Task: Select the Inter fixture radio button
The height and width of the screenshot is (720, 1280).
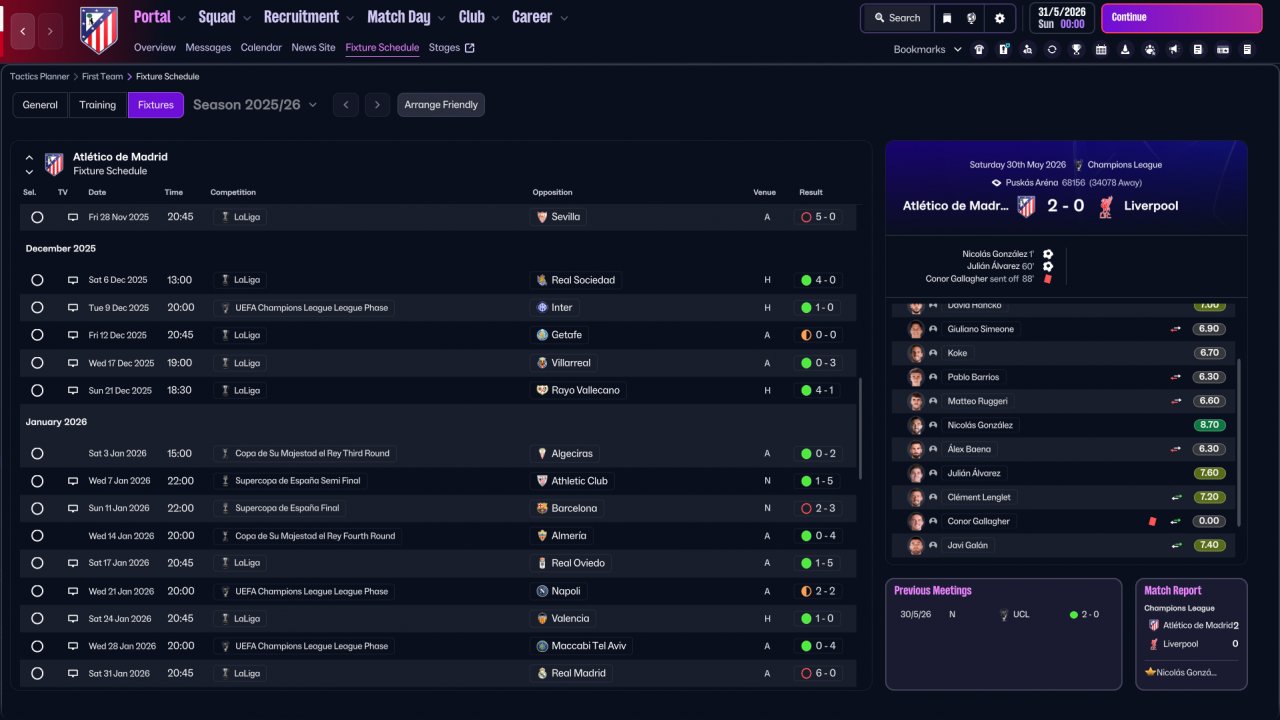Action: (x=37, y=308)
